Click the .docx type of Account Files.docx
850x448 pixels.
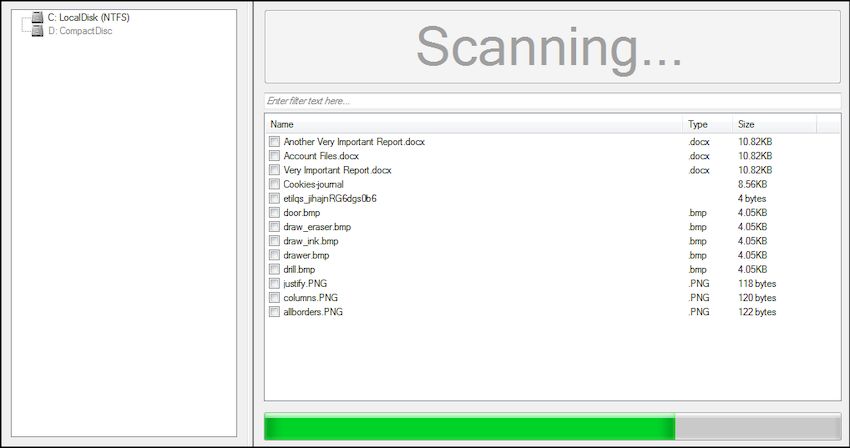pyautogui.click(x=699, y=156)
